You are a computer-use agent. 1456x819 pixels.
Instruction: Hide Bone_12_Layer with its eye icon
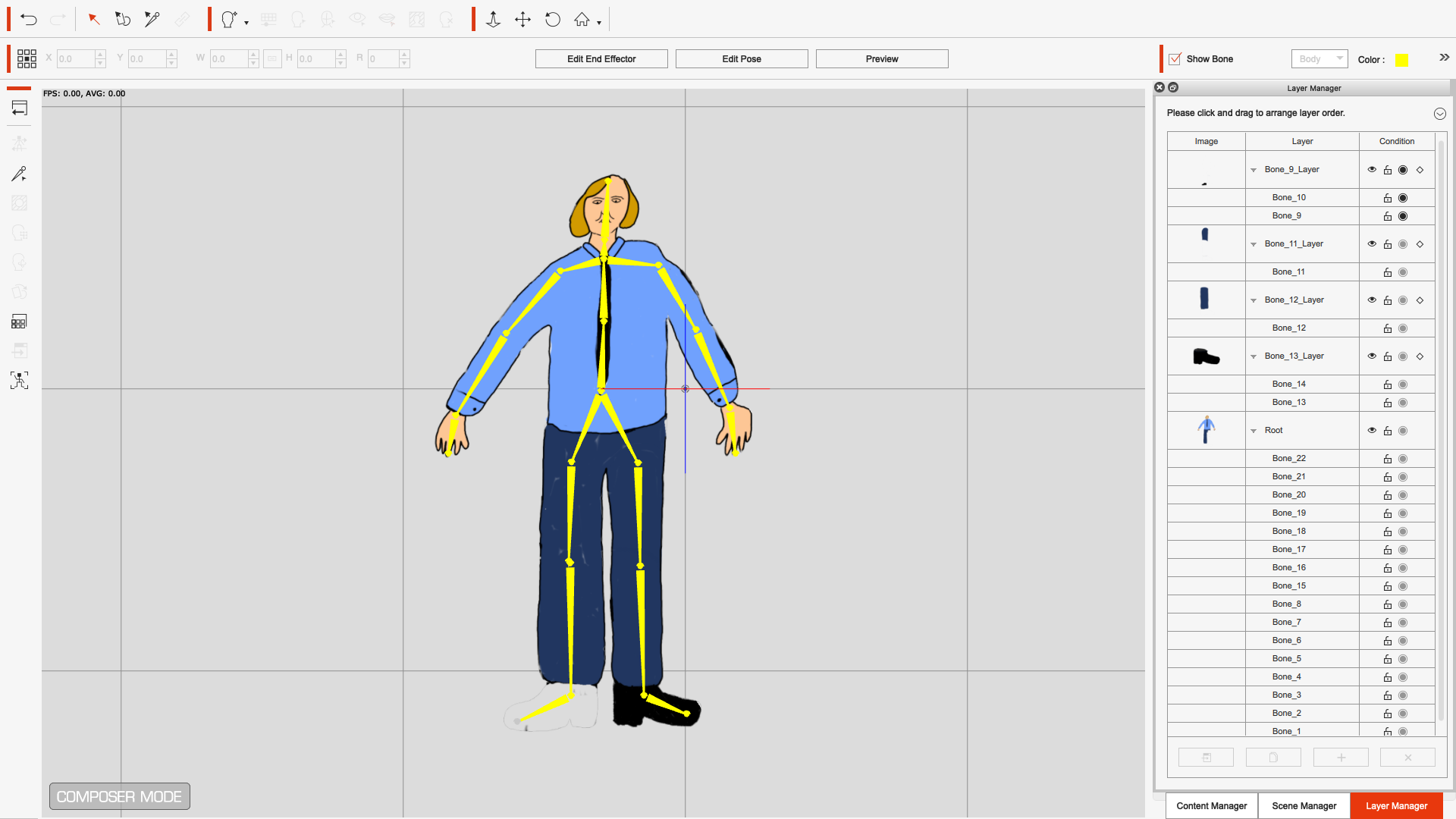[x=1372, y=300]
